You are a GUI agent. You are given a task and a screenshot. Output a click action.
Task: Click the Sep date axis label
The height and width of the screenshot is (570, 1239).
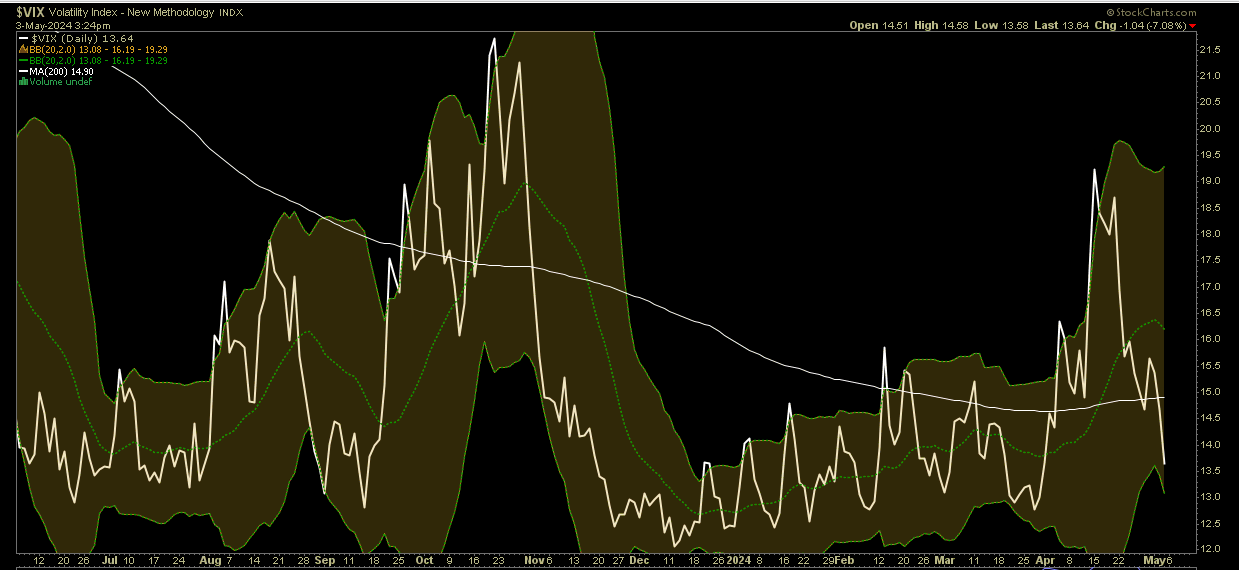(x=324, y=562)
